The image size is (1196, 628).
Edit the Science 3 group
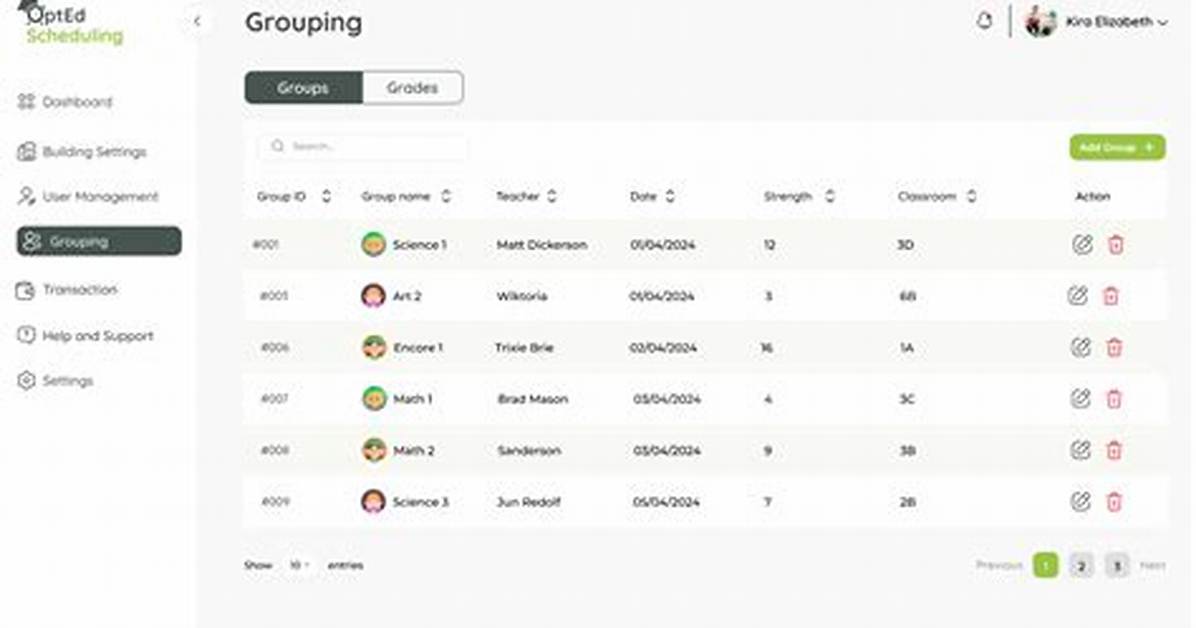(1080, 501)
